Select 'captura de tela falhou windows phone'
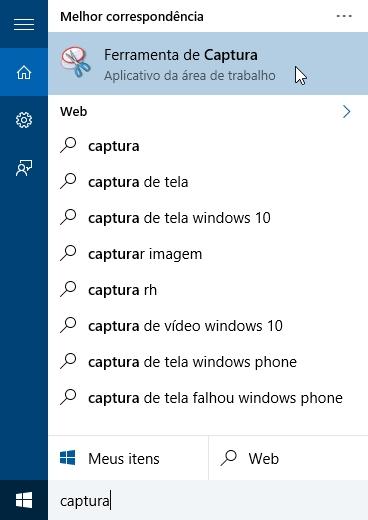This screenshot has height=520, width=368. [x=208, y=398]
